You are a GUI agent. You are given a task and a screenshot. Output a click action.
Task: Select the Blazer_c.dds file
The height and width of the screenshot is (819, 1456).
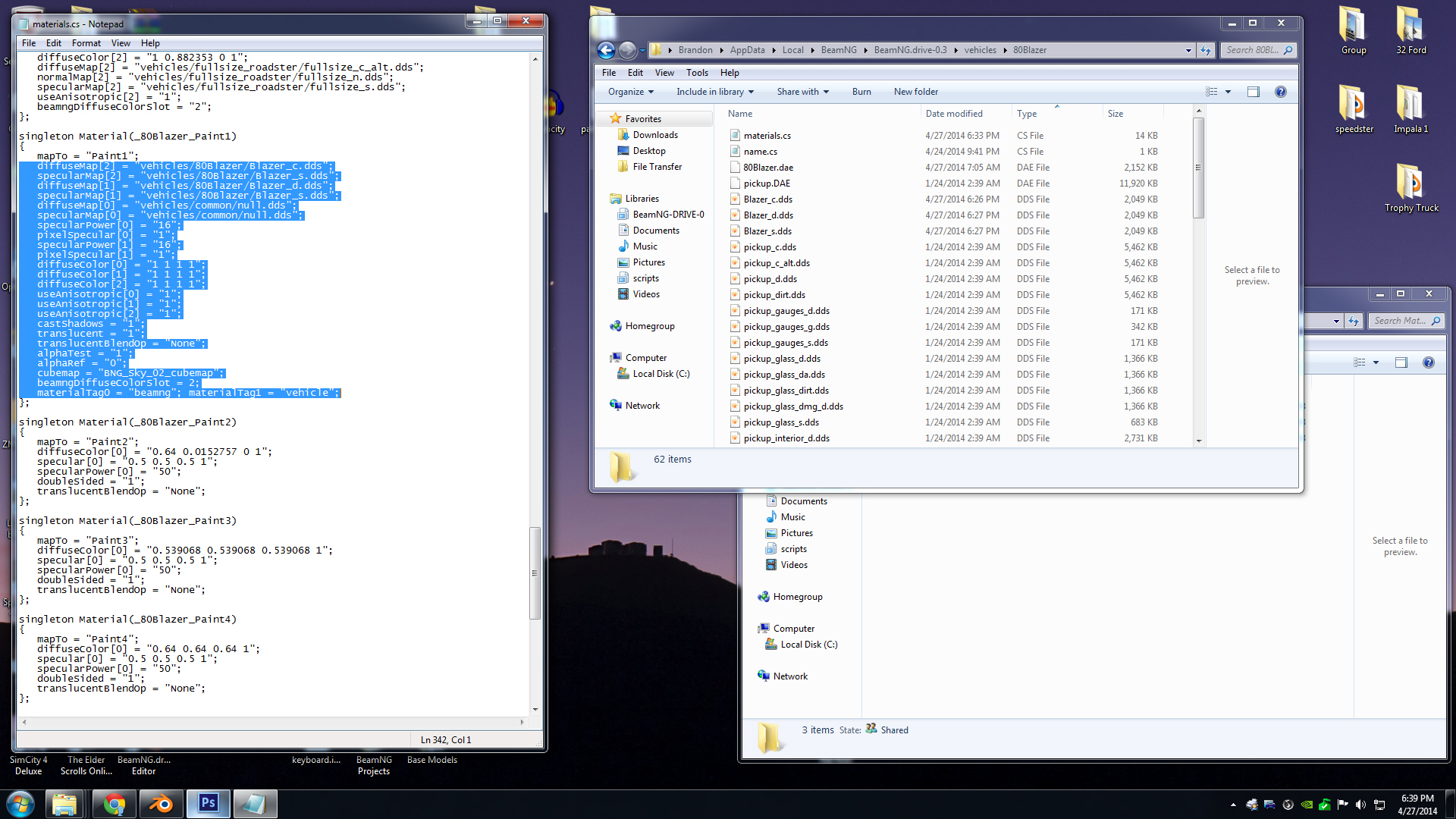[767, 199]
